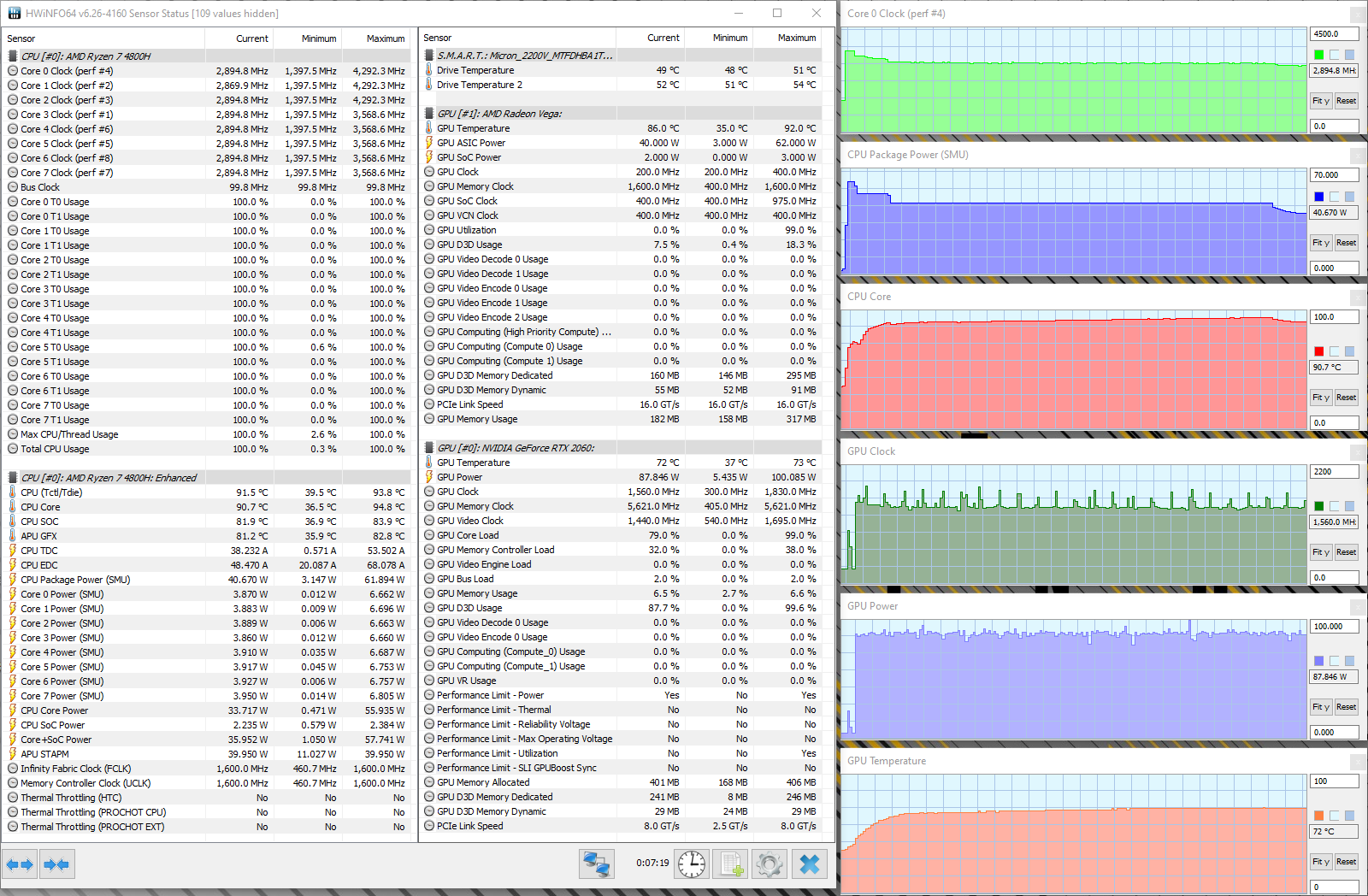Select the GPU ASIC Power row
The width and height of the screenshot is (1368, 896).
tap(622, 143)
